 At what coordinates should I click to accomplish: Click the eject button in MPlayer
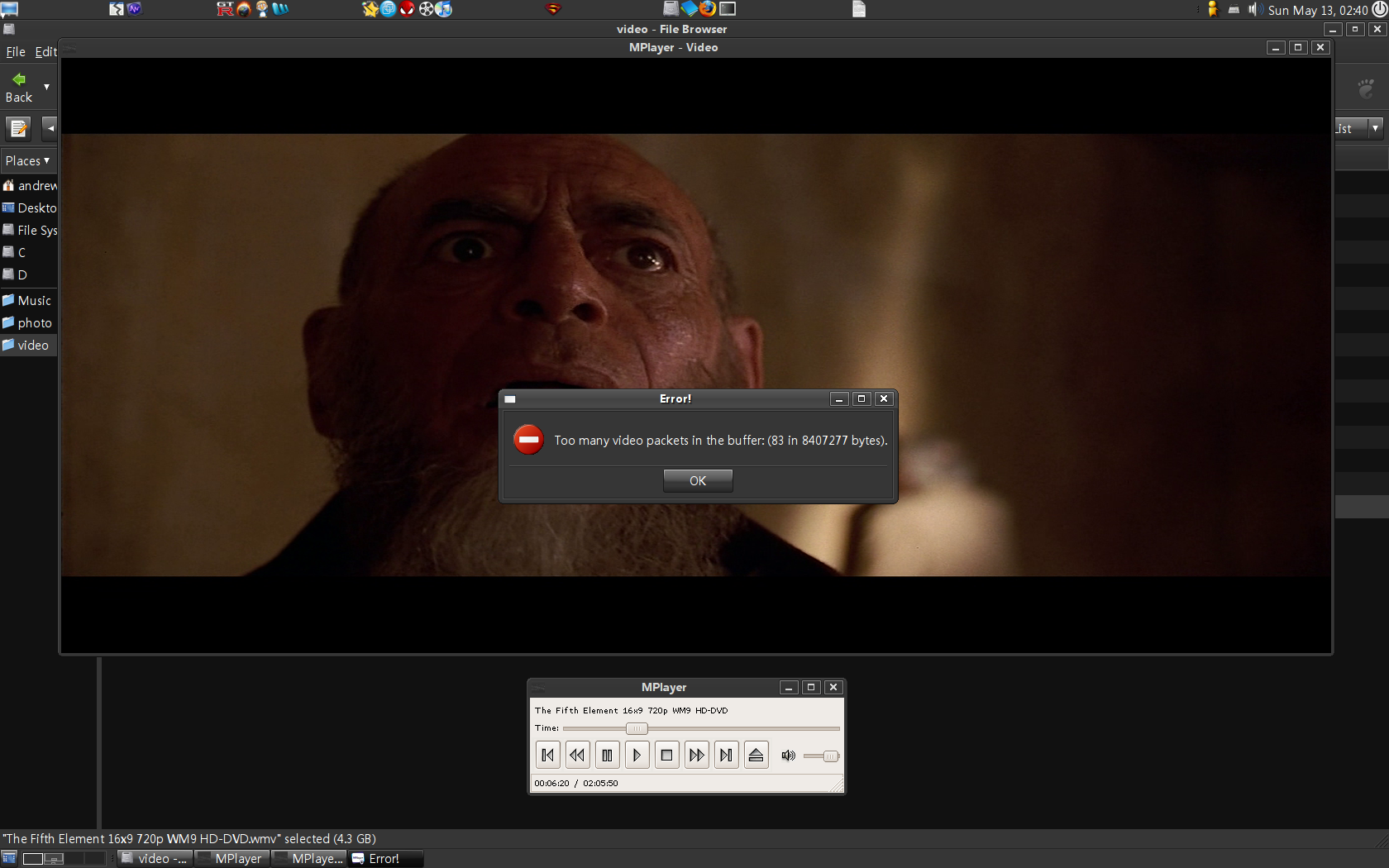(x=756, y=755)
